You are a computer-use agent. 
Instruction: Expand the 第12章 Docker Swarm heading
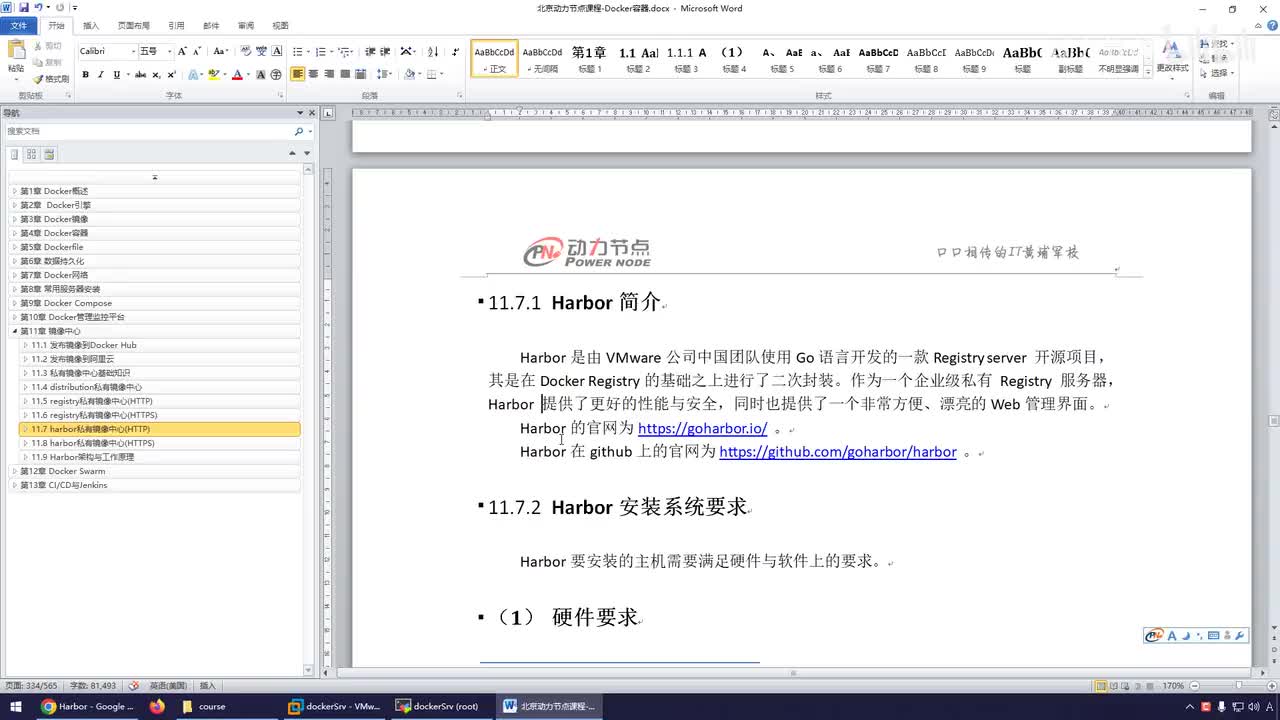click(x=14, y=471)
